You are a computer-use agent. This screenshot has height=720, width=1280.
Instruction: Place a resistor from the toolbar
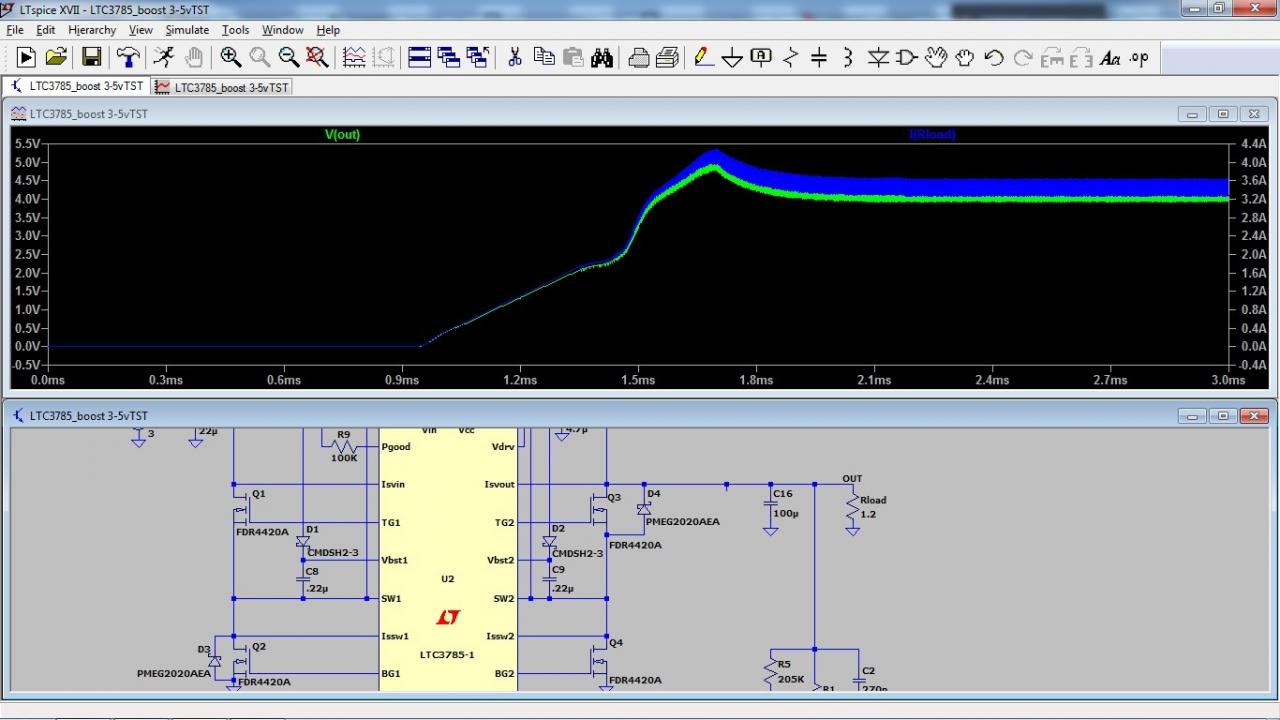click(791, 57)
